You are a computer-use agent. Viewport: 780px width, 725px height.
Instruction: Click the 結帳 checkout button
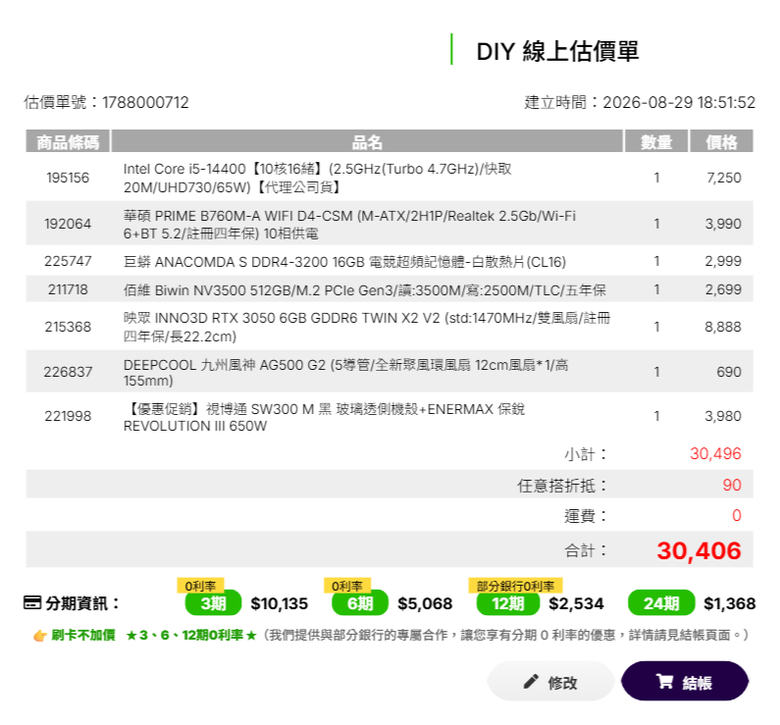pos(684,681)
